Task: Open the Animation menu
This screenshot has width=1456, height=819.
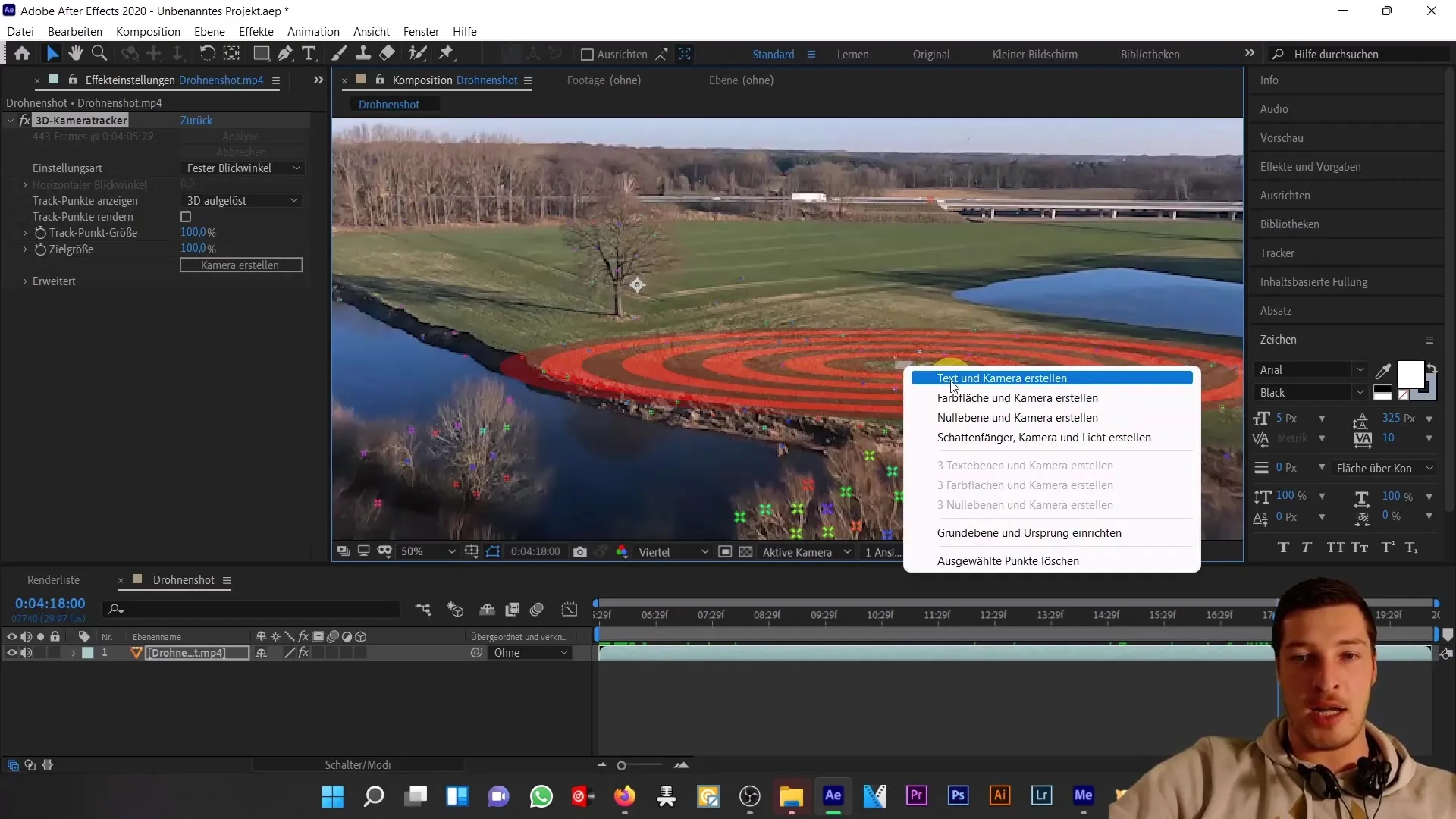Action: click(x=313, y=32)
